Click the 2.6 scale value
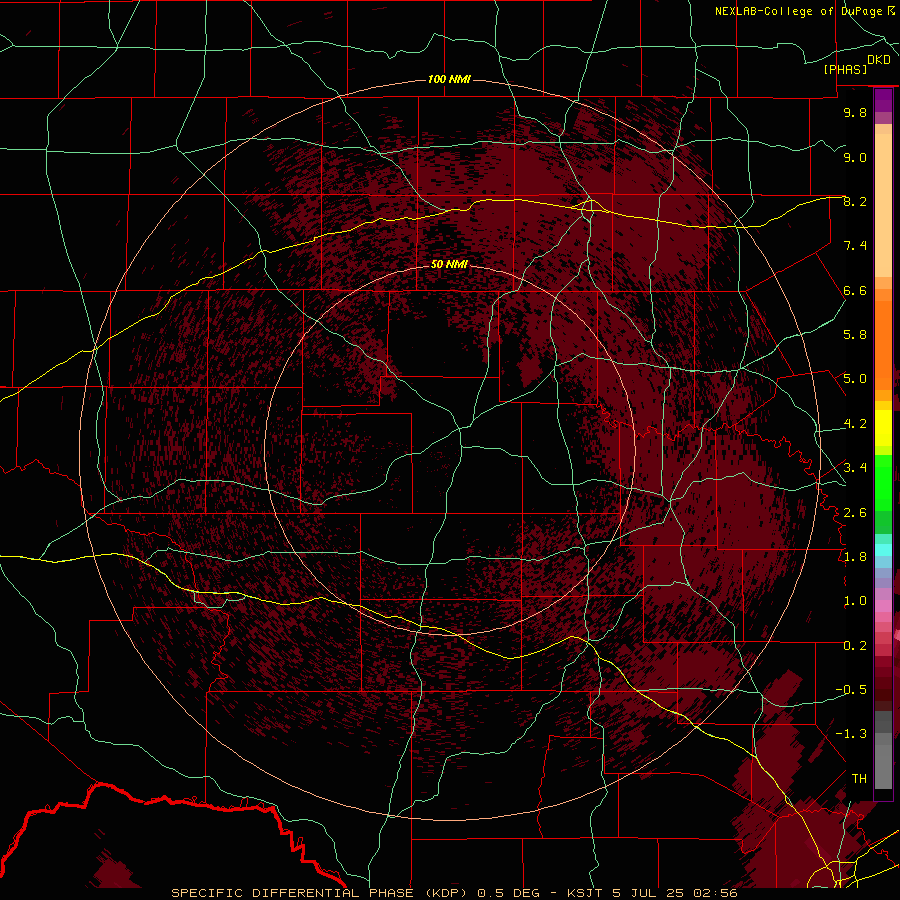 tap(855, 512)
